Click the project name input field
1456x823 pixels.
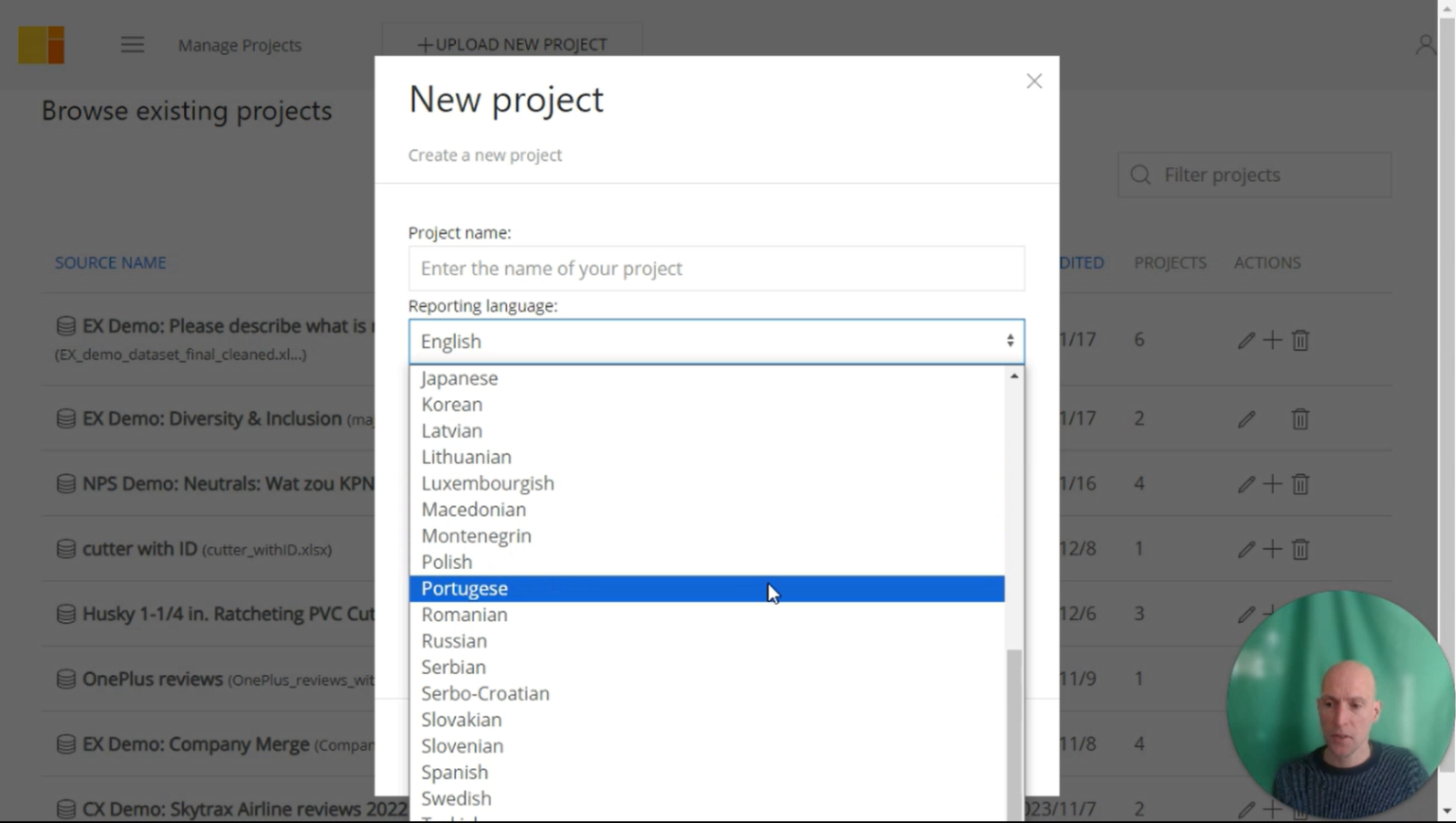(716, 268)
